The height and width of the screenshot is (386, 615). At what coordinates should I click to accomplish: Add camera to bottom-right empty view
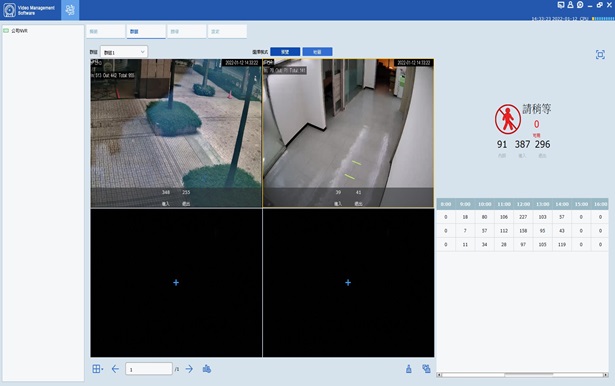point(348,282)
